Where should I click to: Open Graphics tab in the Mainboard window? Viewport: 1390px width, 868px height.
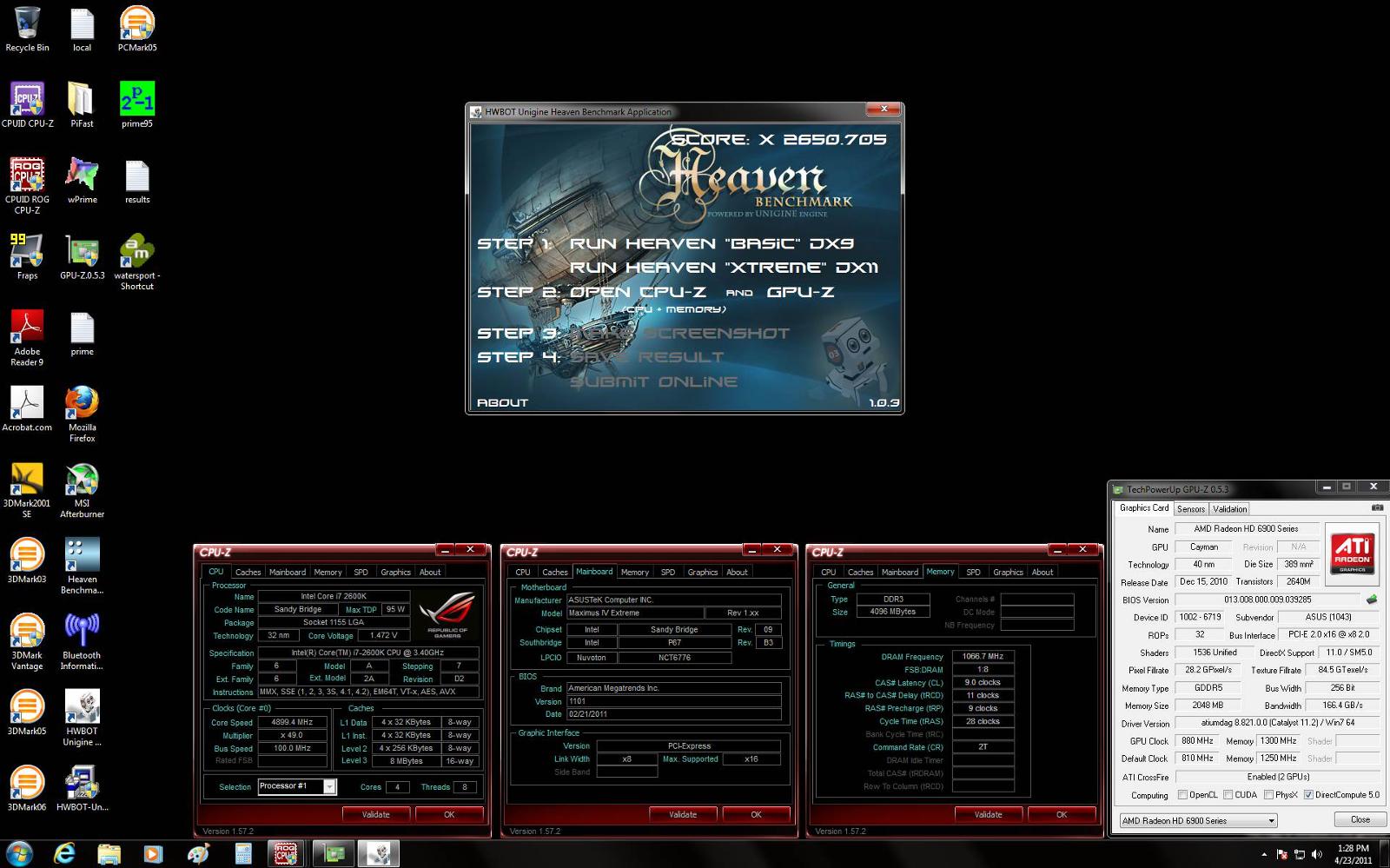tap(702, 572)
